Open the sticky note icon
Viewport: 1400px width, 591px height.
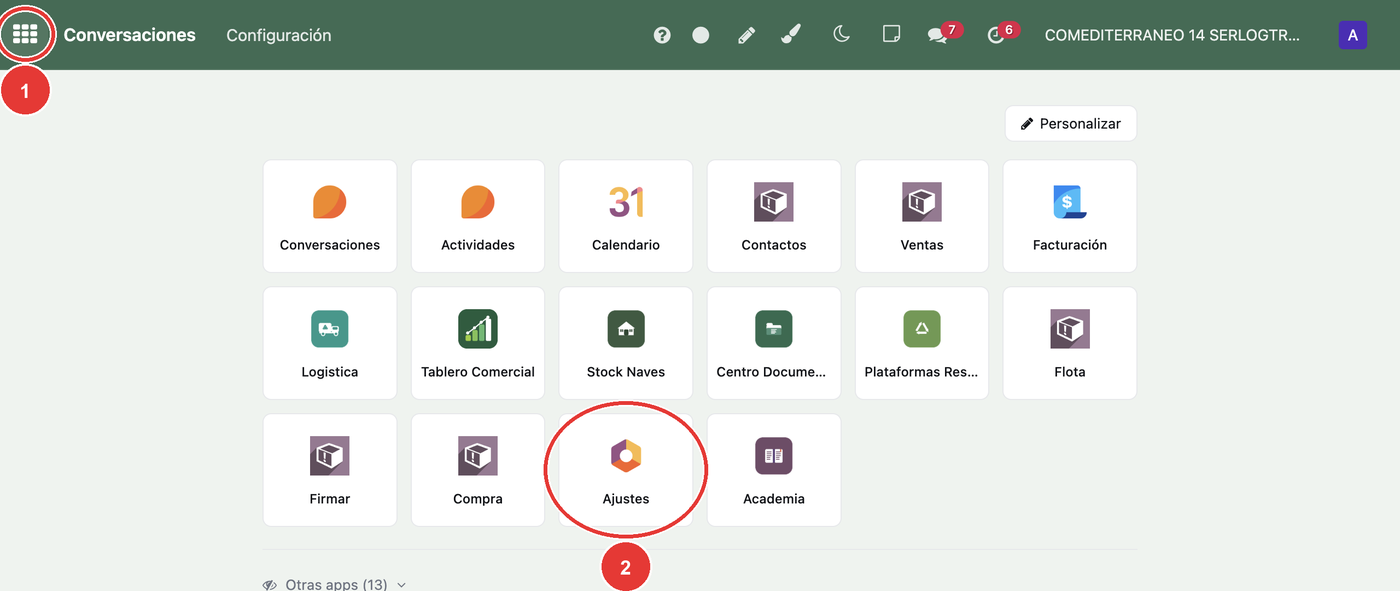(891, 35)
